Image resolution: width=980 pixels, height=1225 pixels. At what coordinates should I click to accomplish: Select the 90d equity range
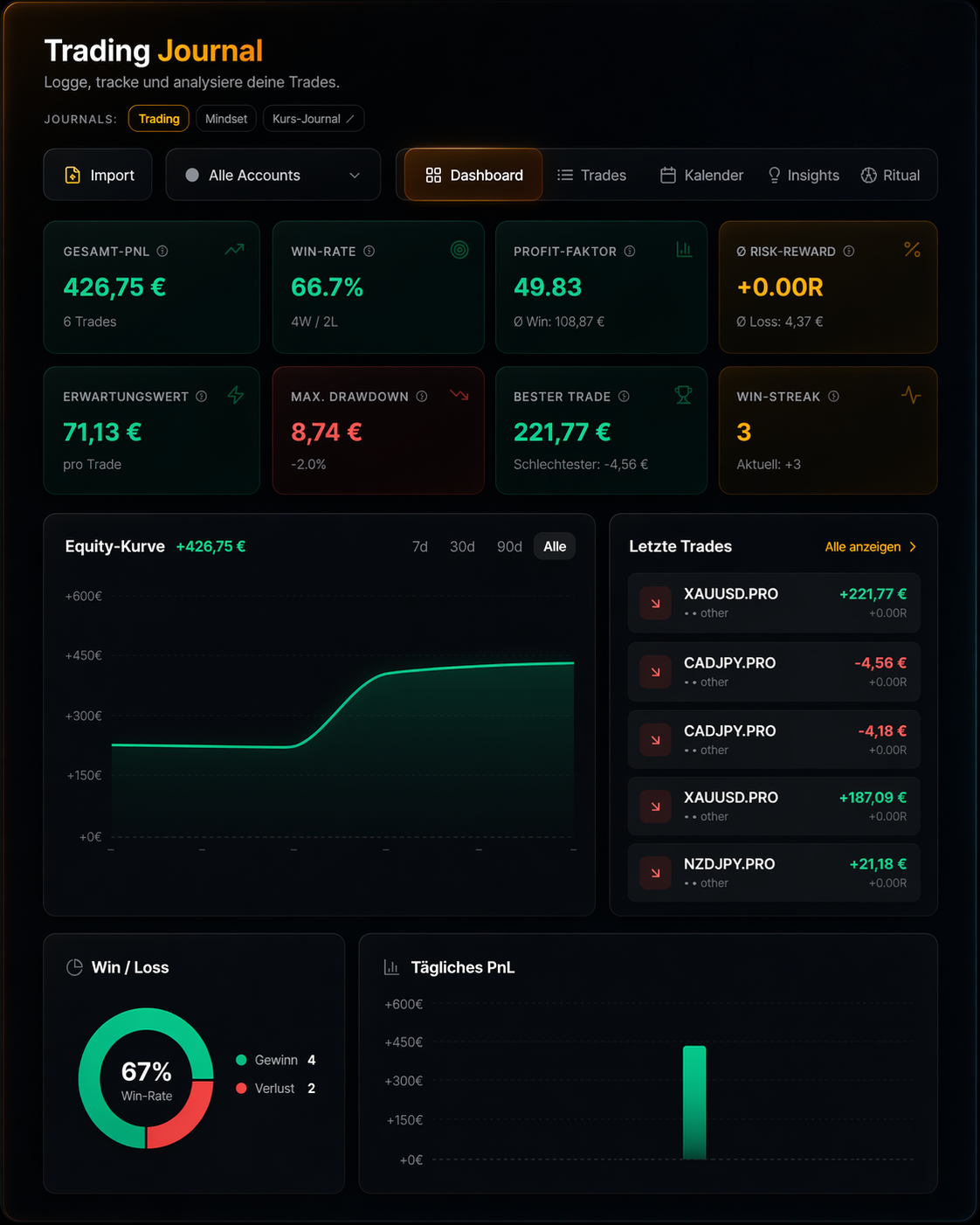coord(509,547)
